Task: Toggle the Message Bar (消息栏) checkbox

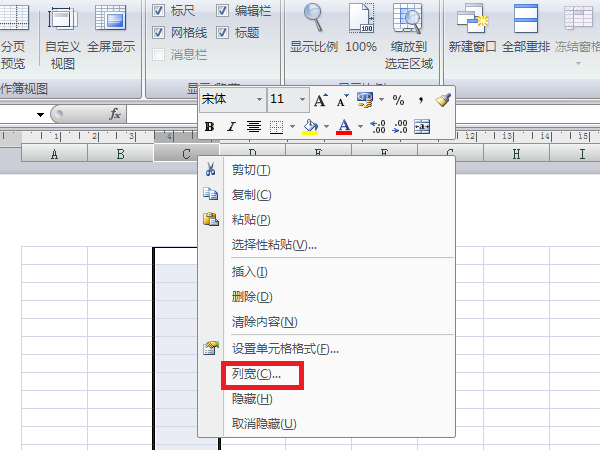Action: [158, 55]
